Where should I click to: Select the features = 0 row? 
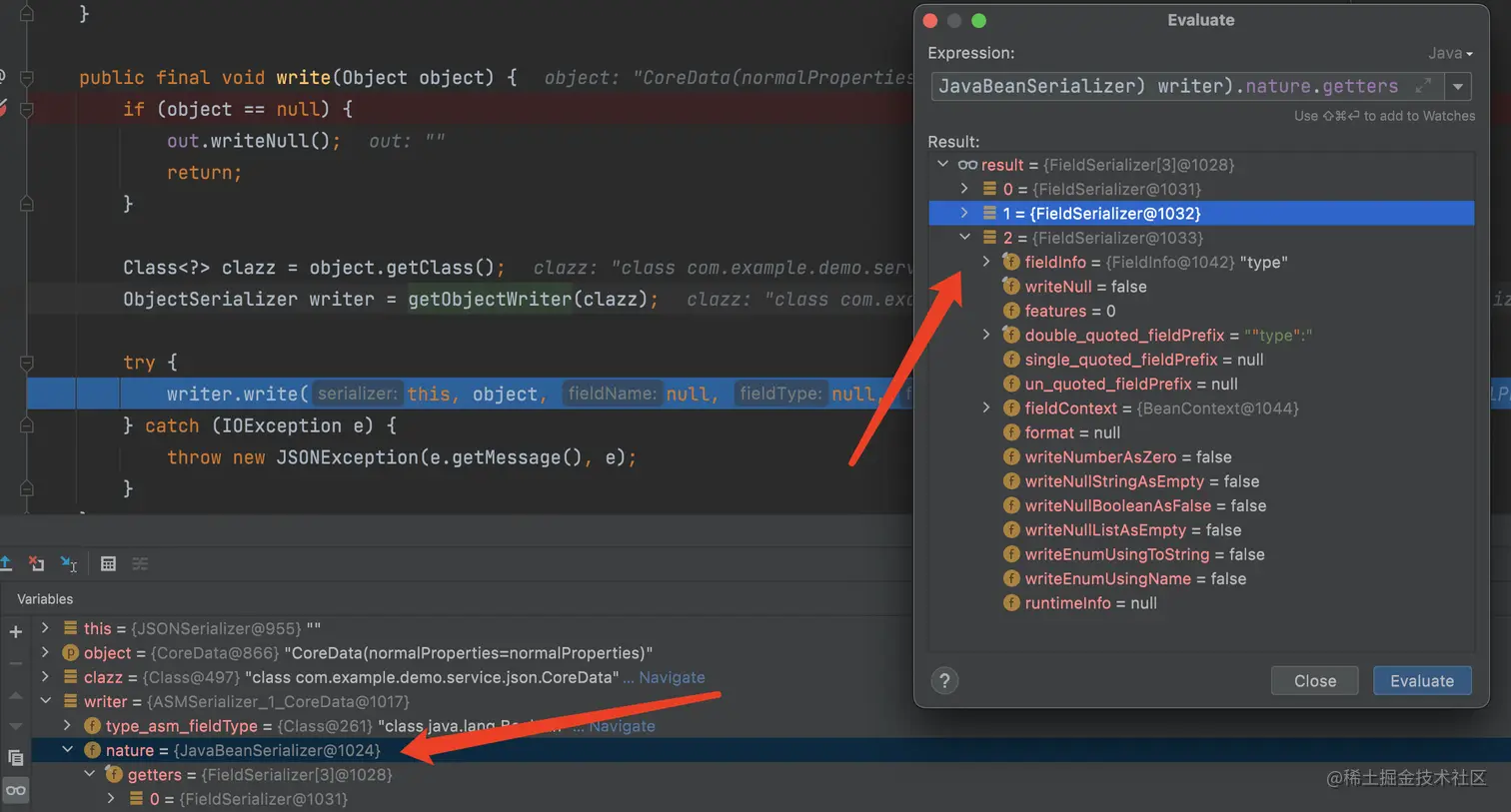[x=1201, y=311]
